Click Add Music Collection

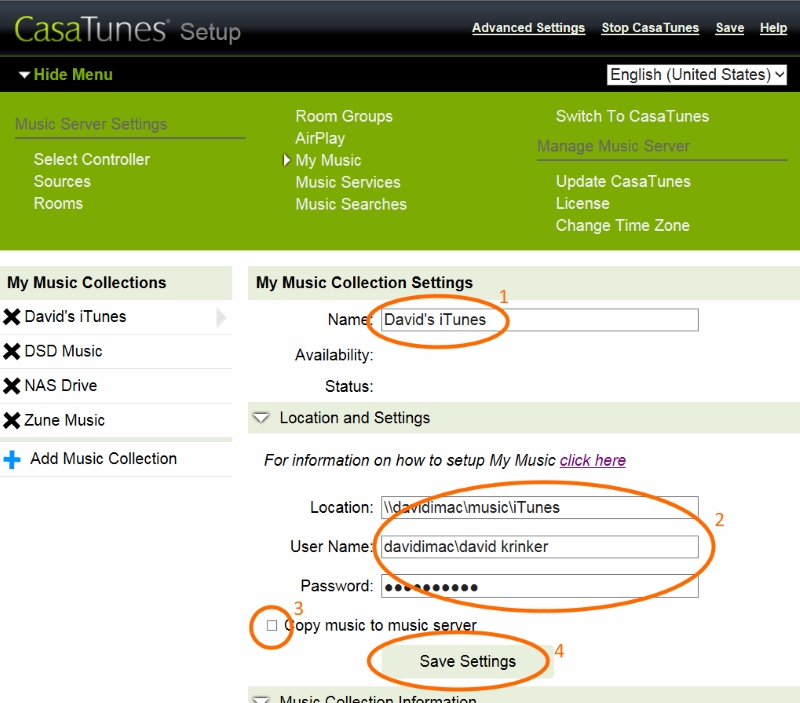pyautogui.click(x=104, y=459)
